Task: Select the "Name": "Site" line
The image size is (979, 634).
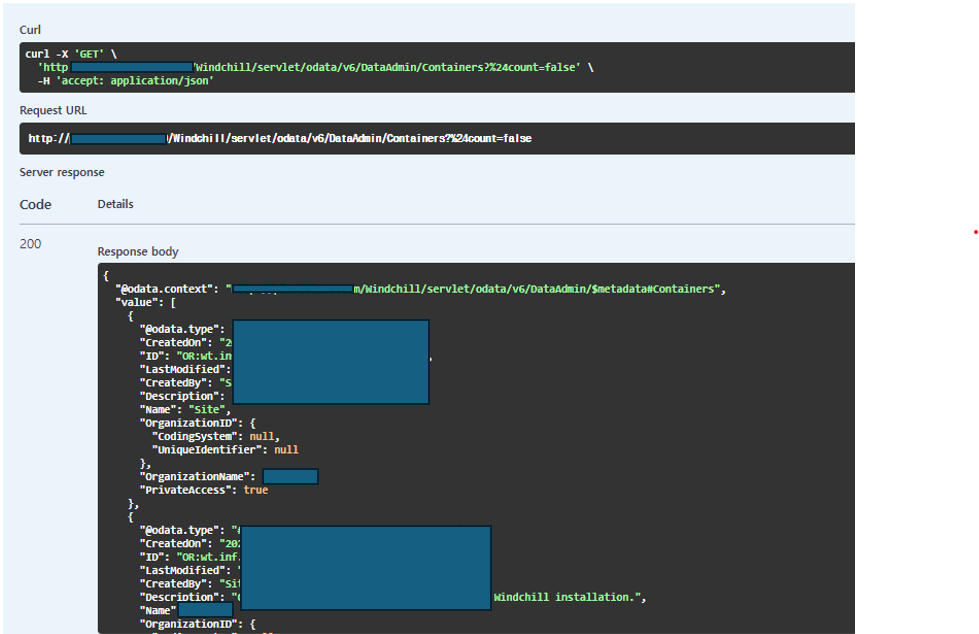Action: pyautogui.click(x=185, y=410)
